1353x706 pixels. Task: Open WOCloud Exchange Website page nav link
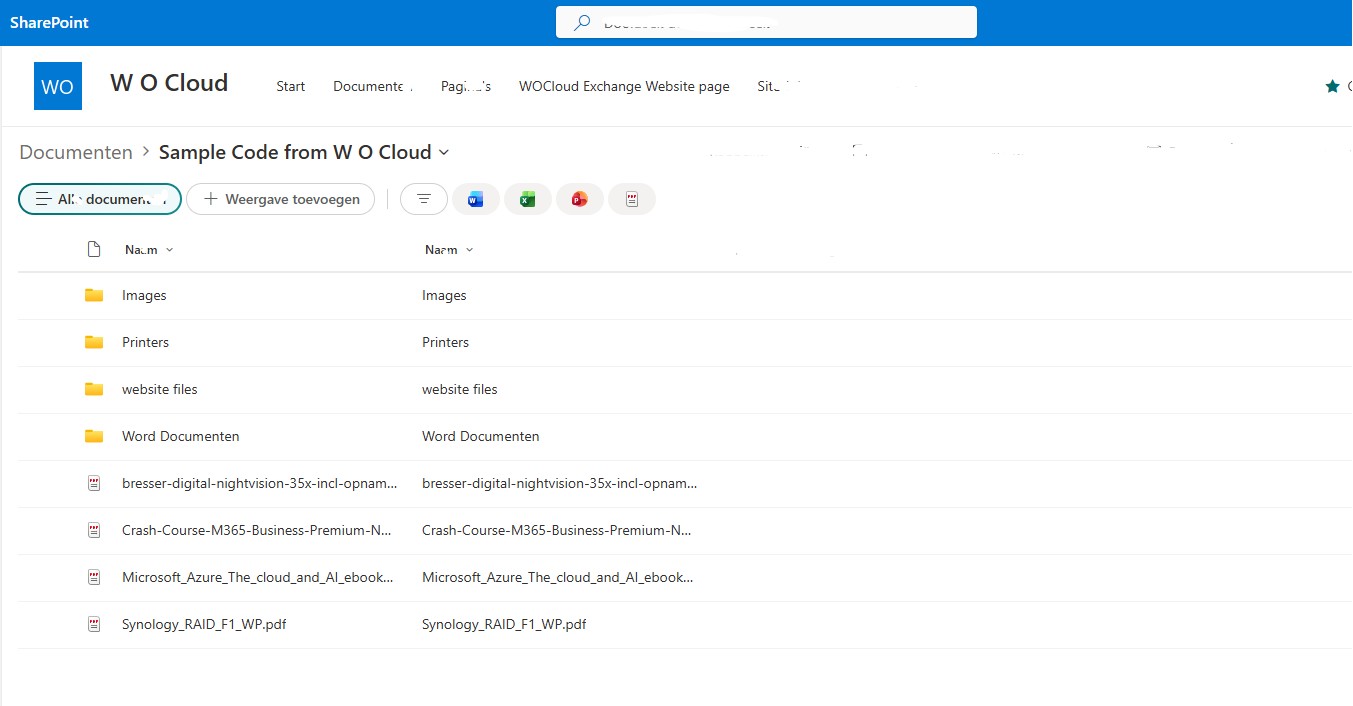tap(624, 87)
